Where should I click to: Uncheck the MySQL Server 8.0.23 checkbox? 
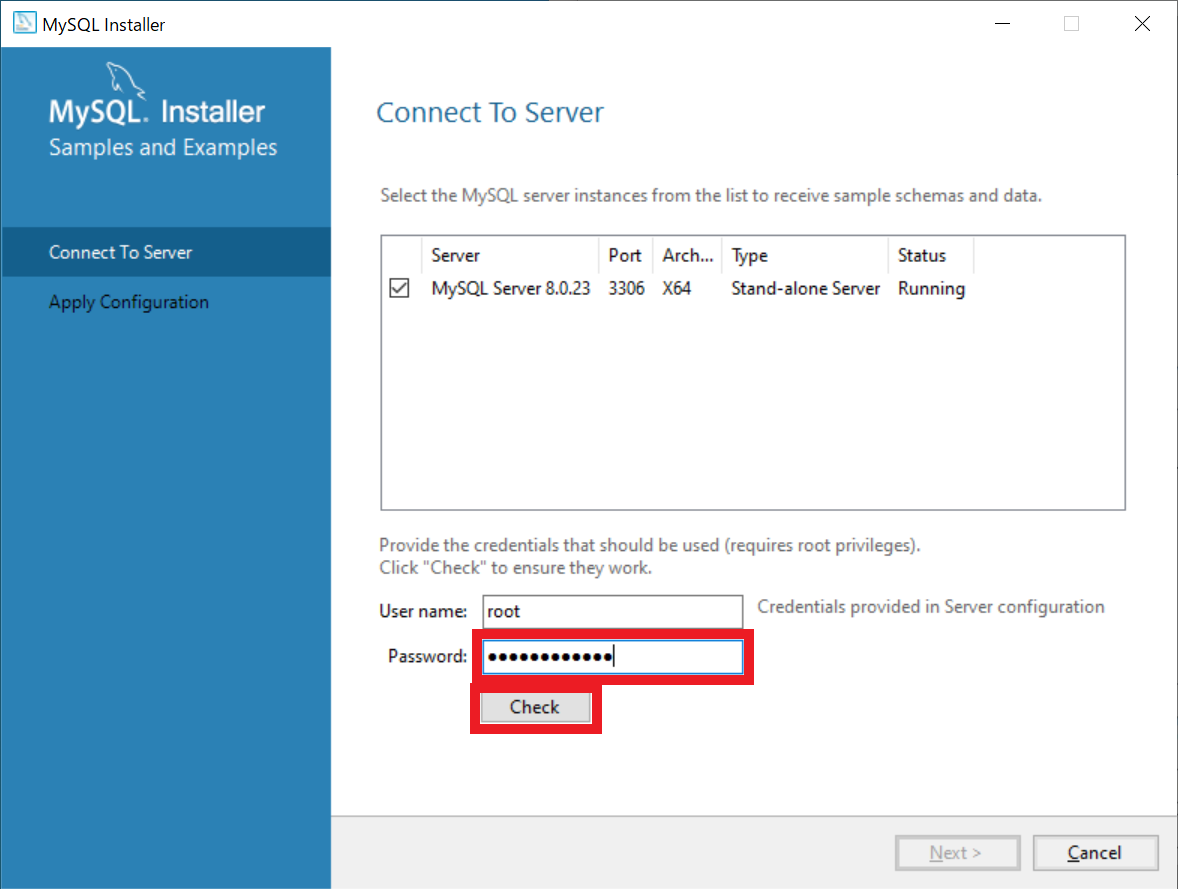click(399, 289)
